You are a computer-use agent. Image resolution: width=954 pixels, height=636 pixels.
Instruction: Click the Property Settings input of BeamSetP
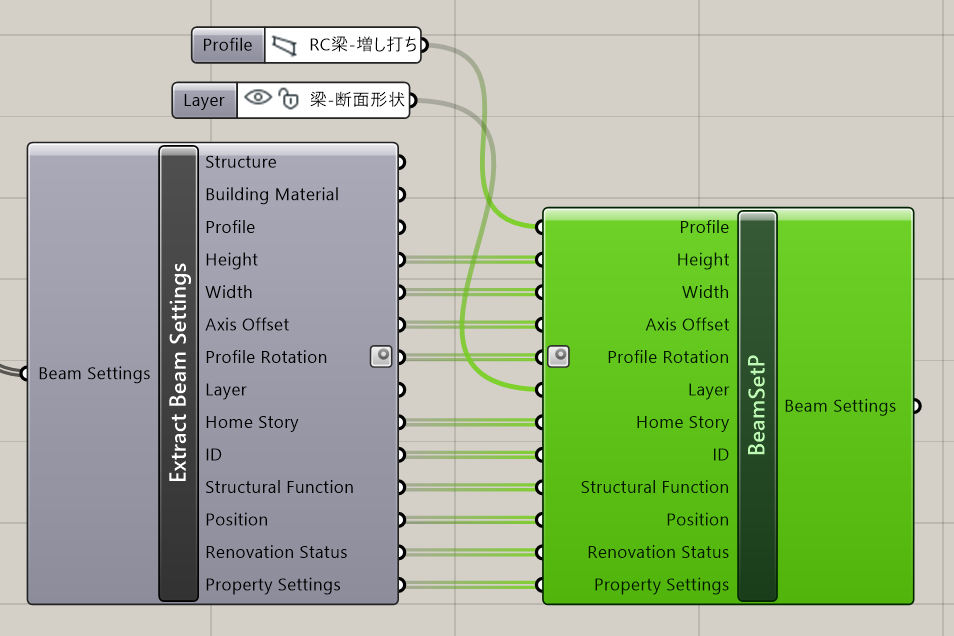click(661, 585)
